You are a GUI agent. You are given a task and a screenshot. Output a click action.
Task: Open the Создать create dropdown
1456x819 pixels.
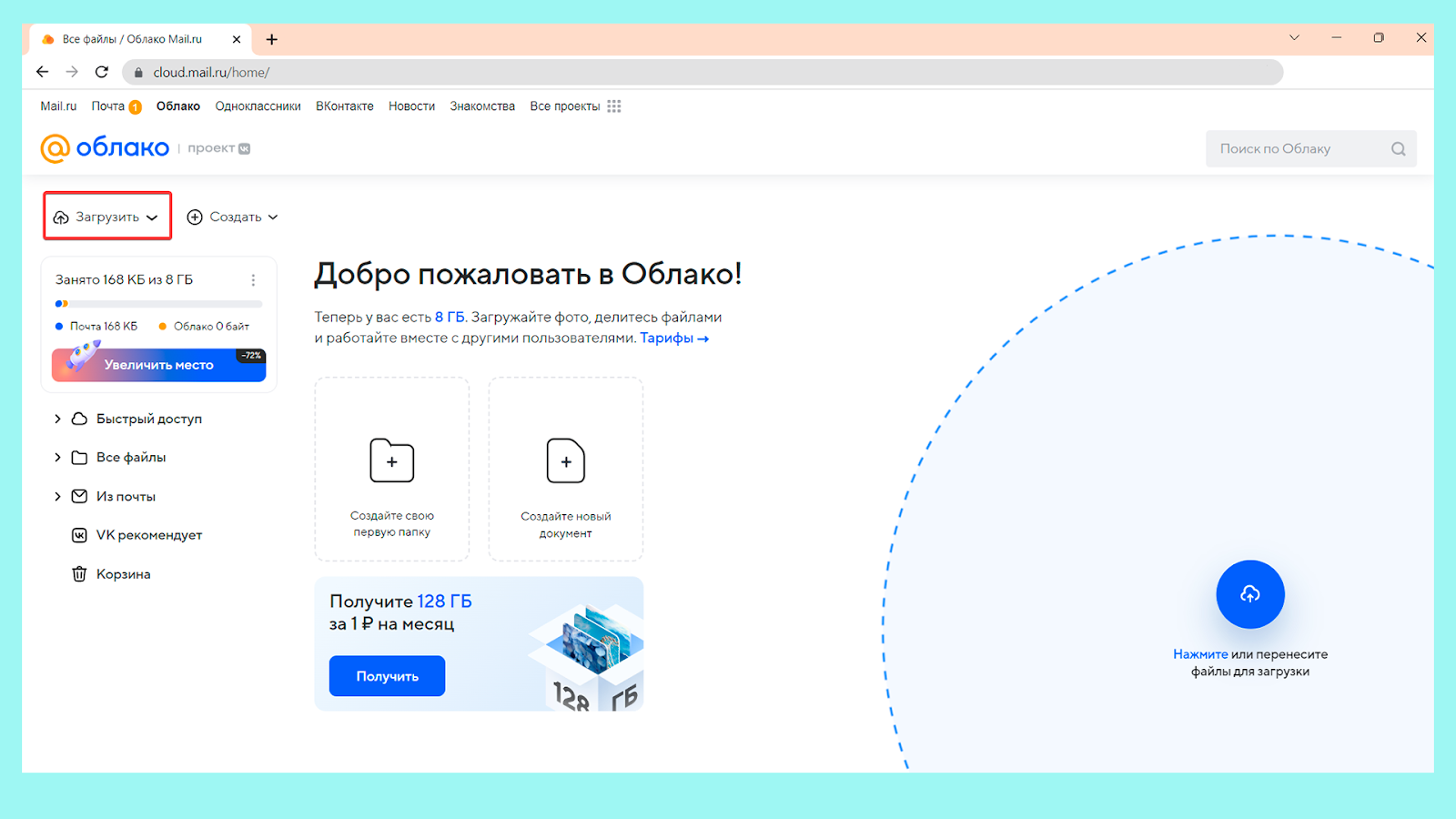coord(233,217)
